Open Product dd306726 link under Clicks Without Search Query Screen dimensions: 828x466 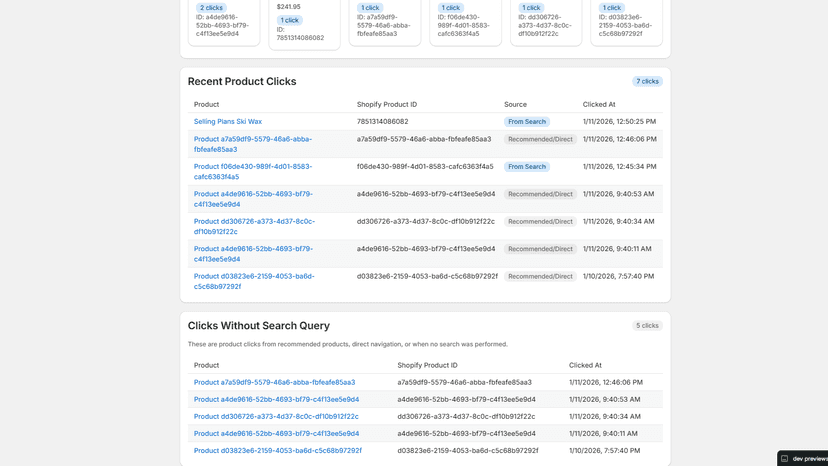tap(276, 416)
